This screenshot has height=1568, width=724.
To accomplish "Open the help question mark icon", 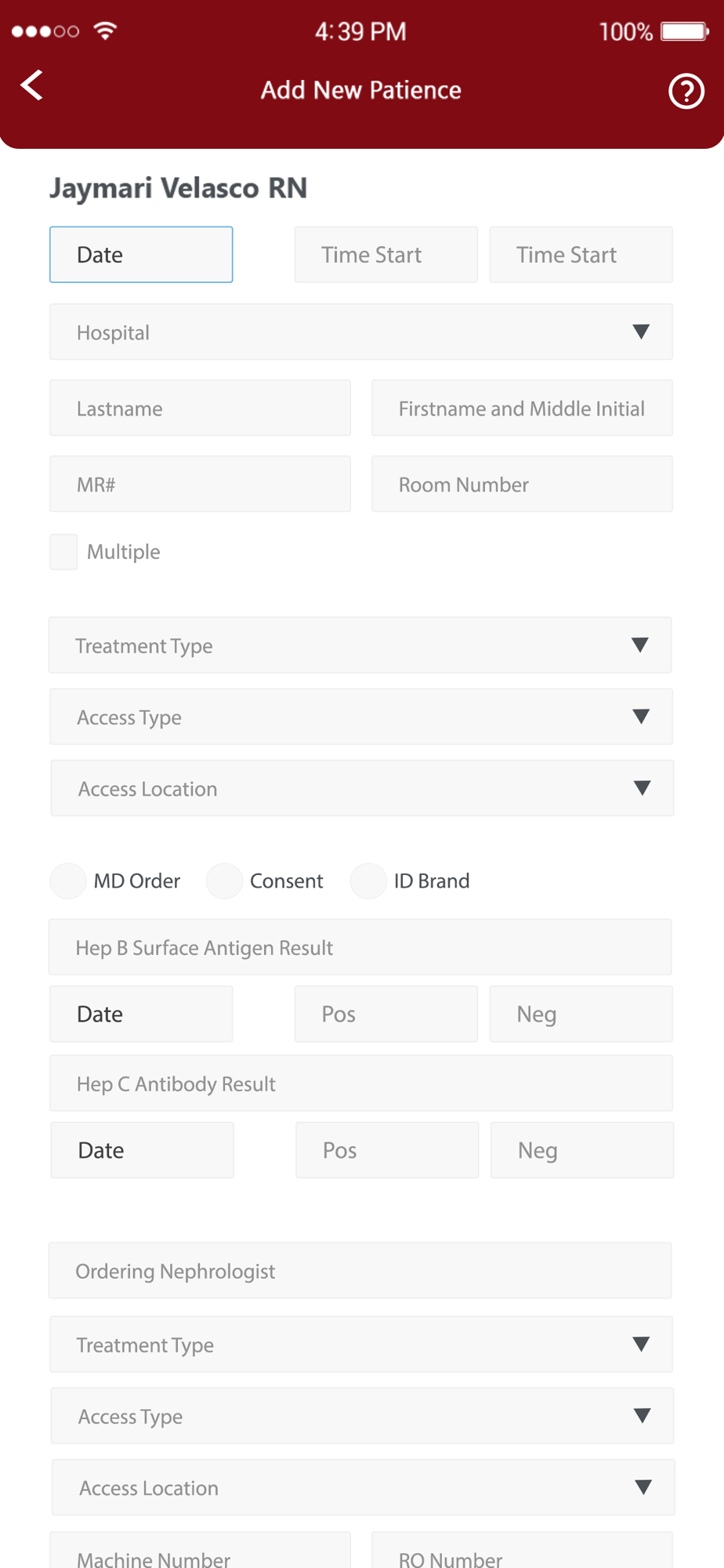I will pos(686,91).
